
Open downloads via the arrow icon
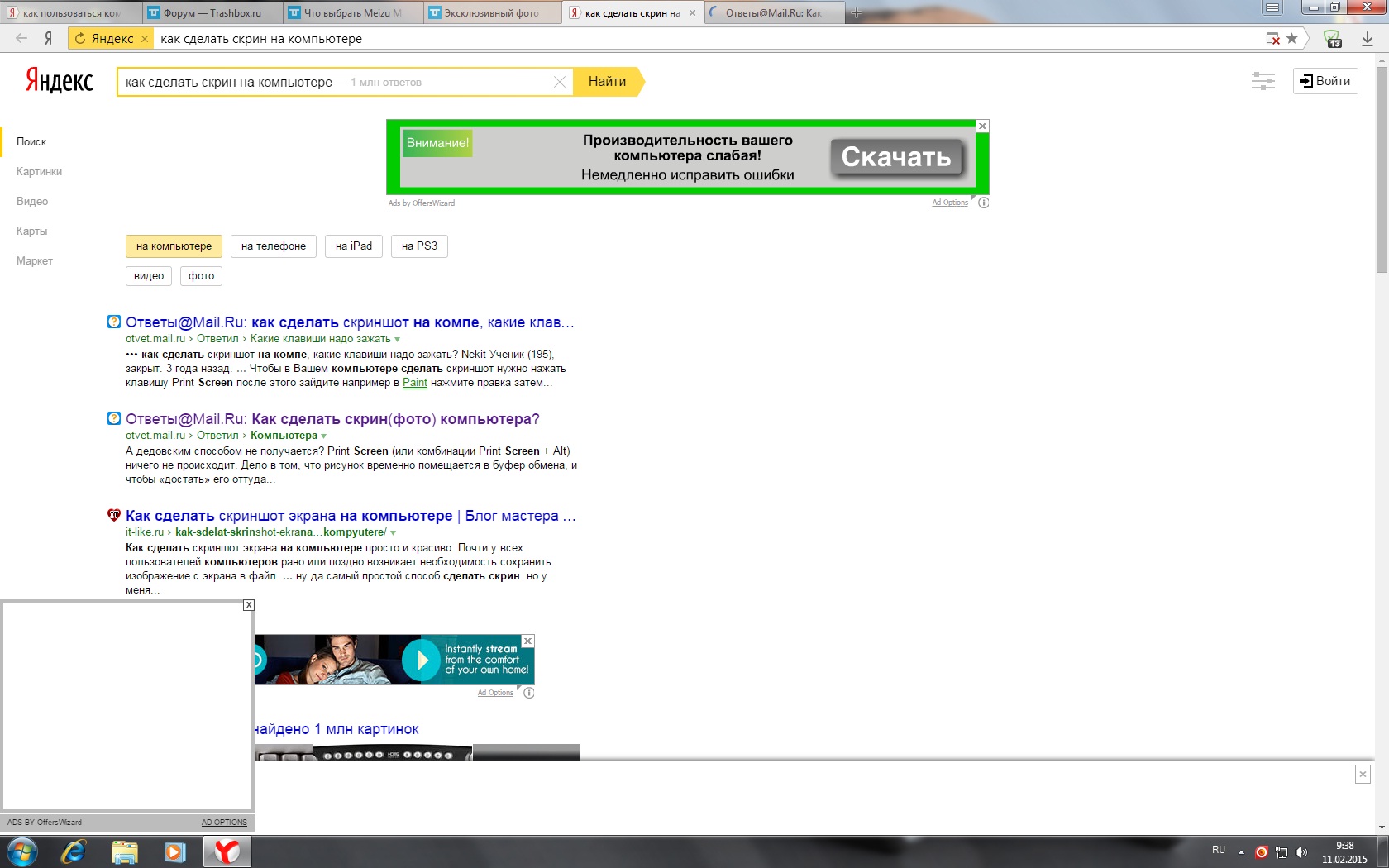(x=1368, y=38)
